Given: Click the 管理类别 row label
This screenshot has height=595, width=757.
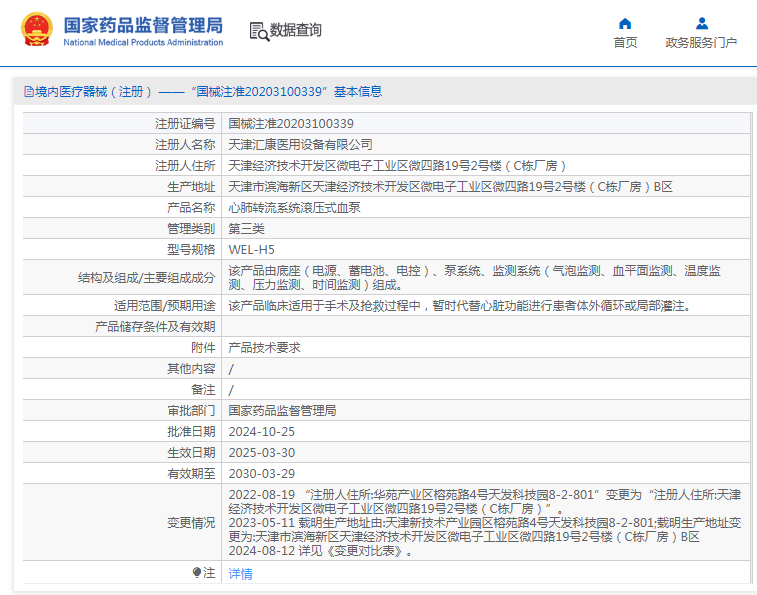Looking at the screenshot, I should point(191,228).
